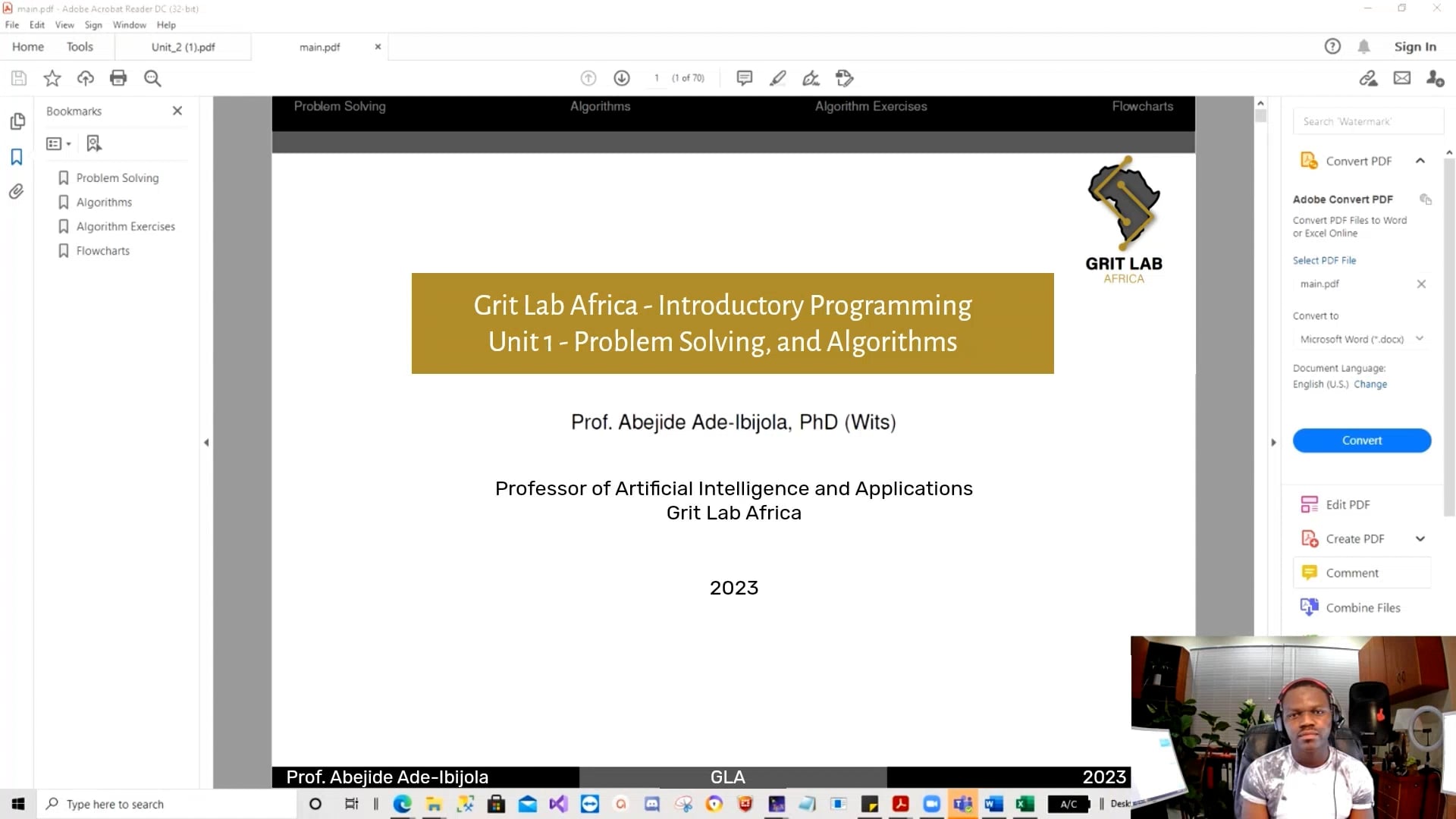Select the Highlight text pen tool

[777, 78]
